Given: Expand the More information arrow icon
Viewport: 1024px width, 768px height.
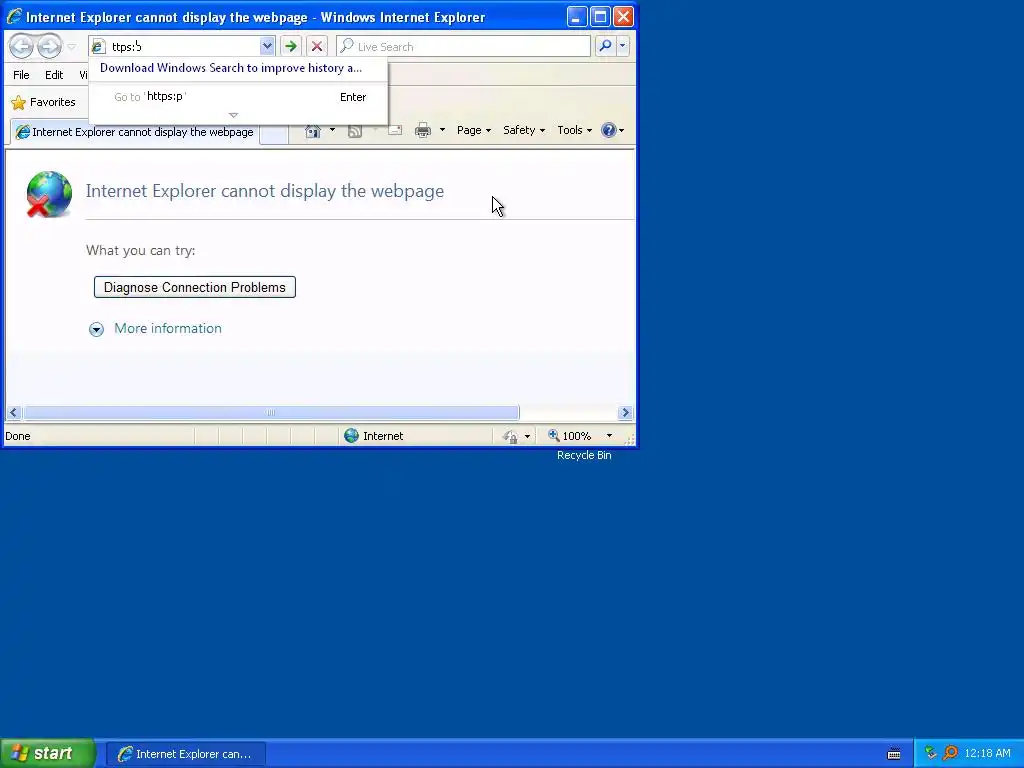Looking at the screenshot, I should pyautogui.click(x=96, y=329).
